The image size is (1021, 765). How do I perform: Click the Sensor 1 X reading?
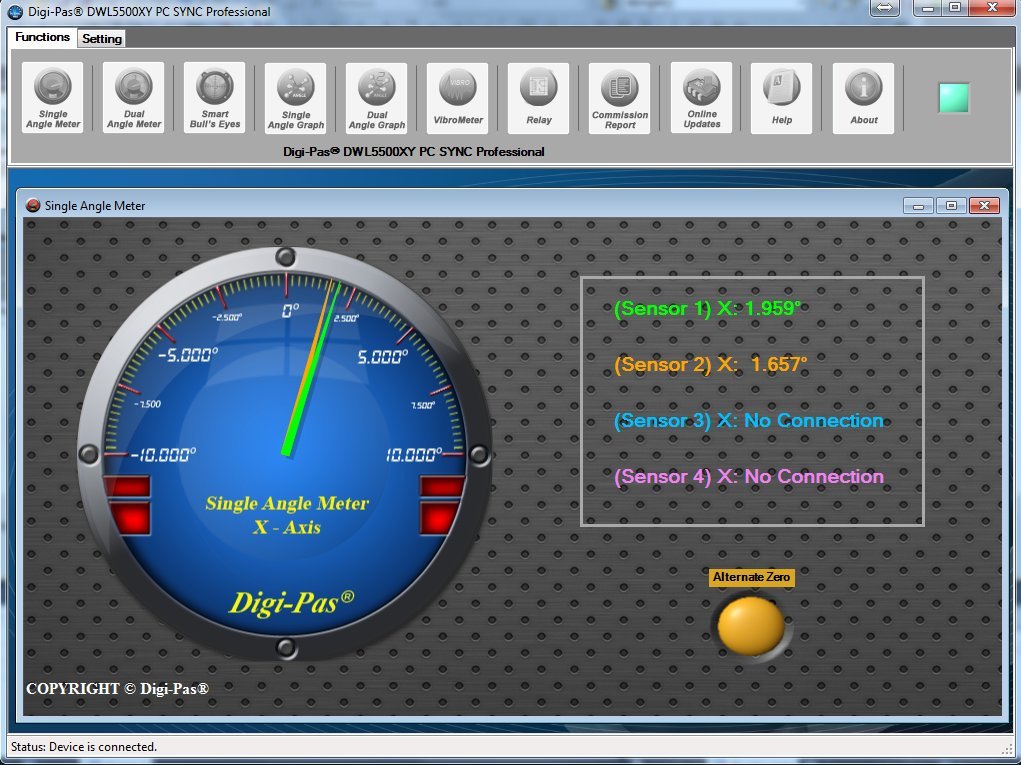click(707, 309)
